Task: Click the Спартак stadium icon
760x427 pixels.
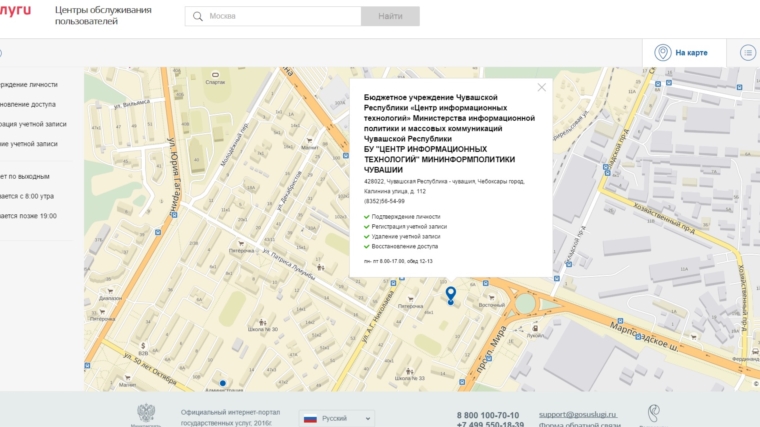Action: 215,75
